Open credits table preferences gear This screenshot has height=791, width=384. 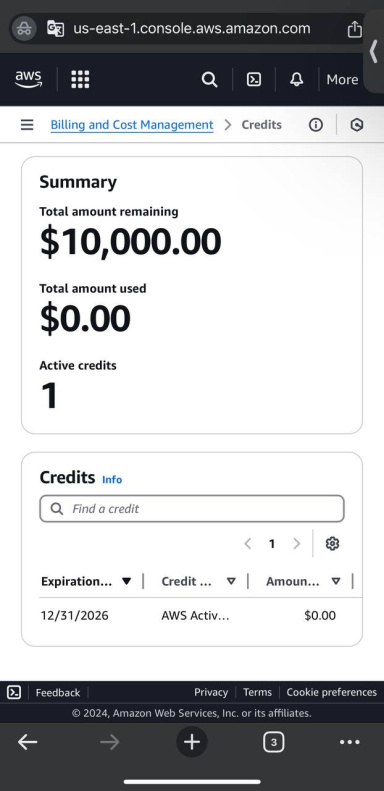(x=332, y=543)
